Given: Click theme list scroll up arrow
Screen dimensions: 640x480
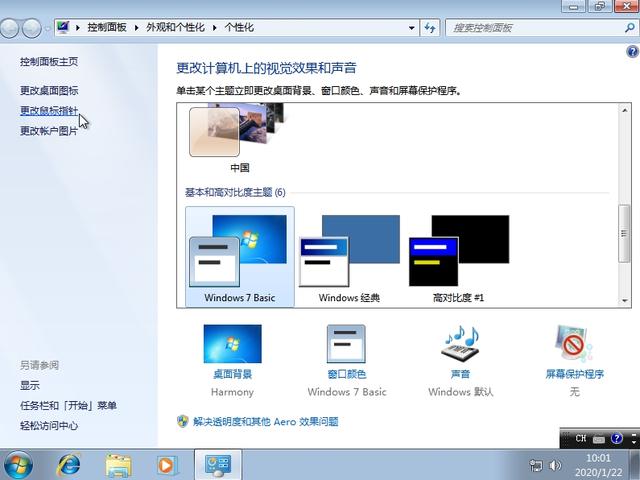Looking at the screenshot, I should click(624, 110).
